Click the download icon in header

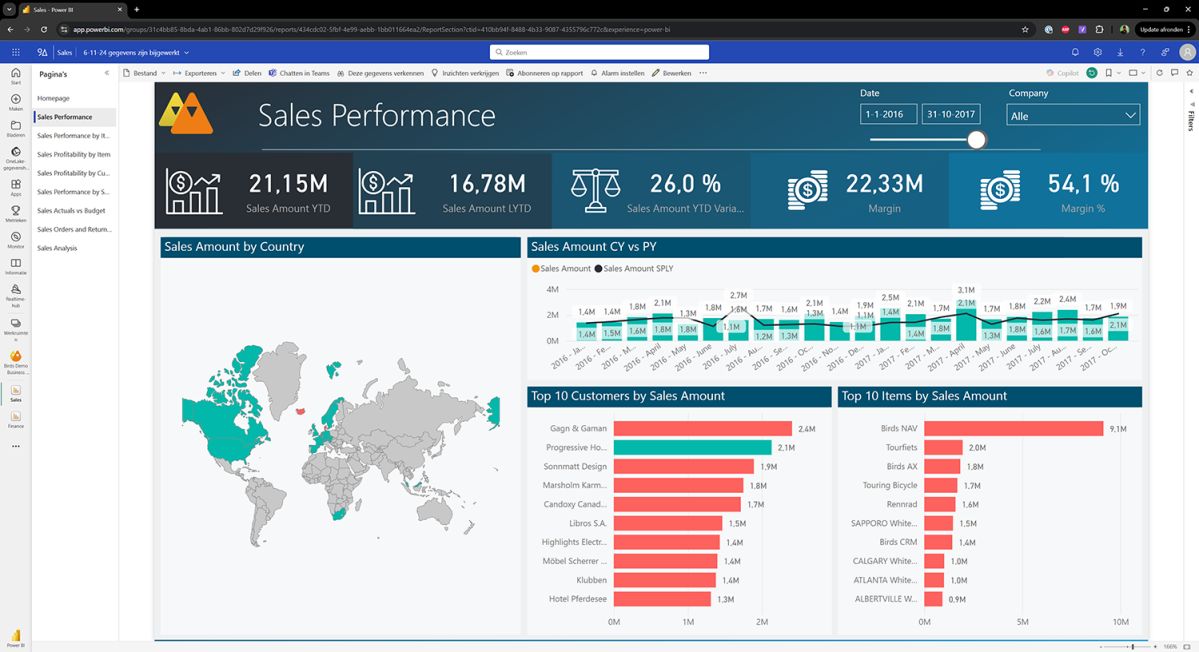1120,52
